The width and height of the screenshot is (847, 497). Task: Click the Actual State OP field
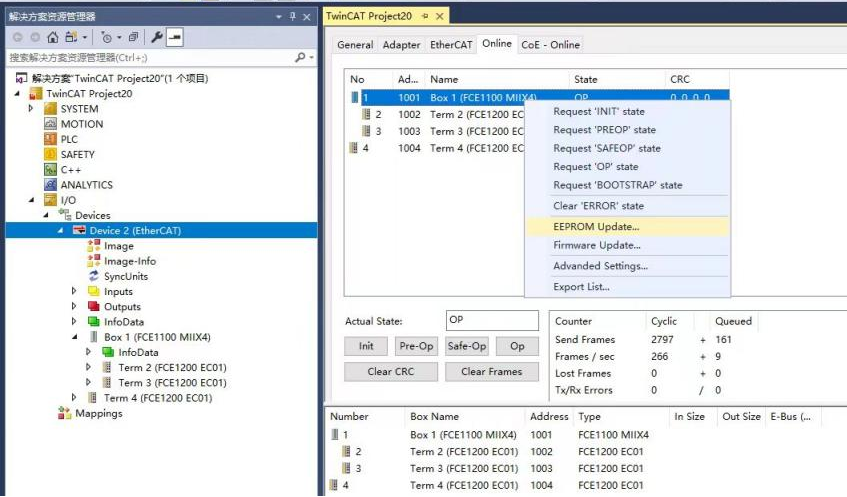click(492, 320)
